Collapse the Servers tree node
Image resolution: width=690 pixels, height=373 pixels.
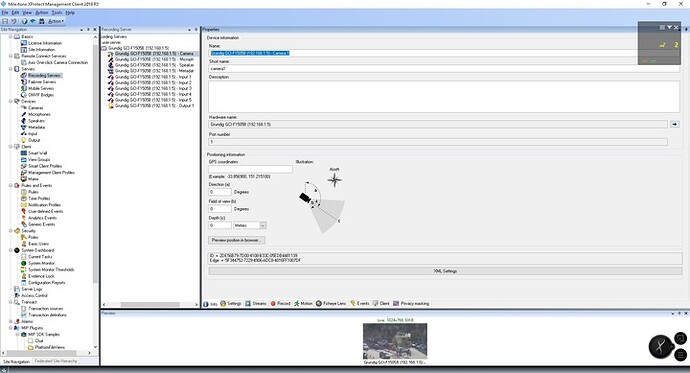pos(11,69)
